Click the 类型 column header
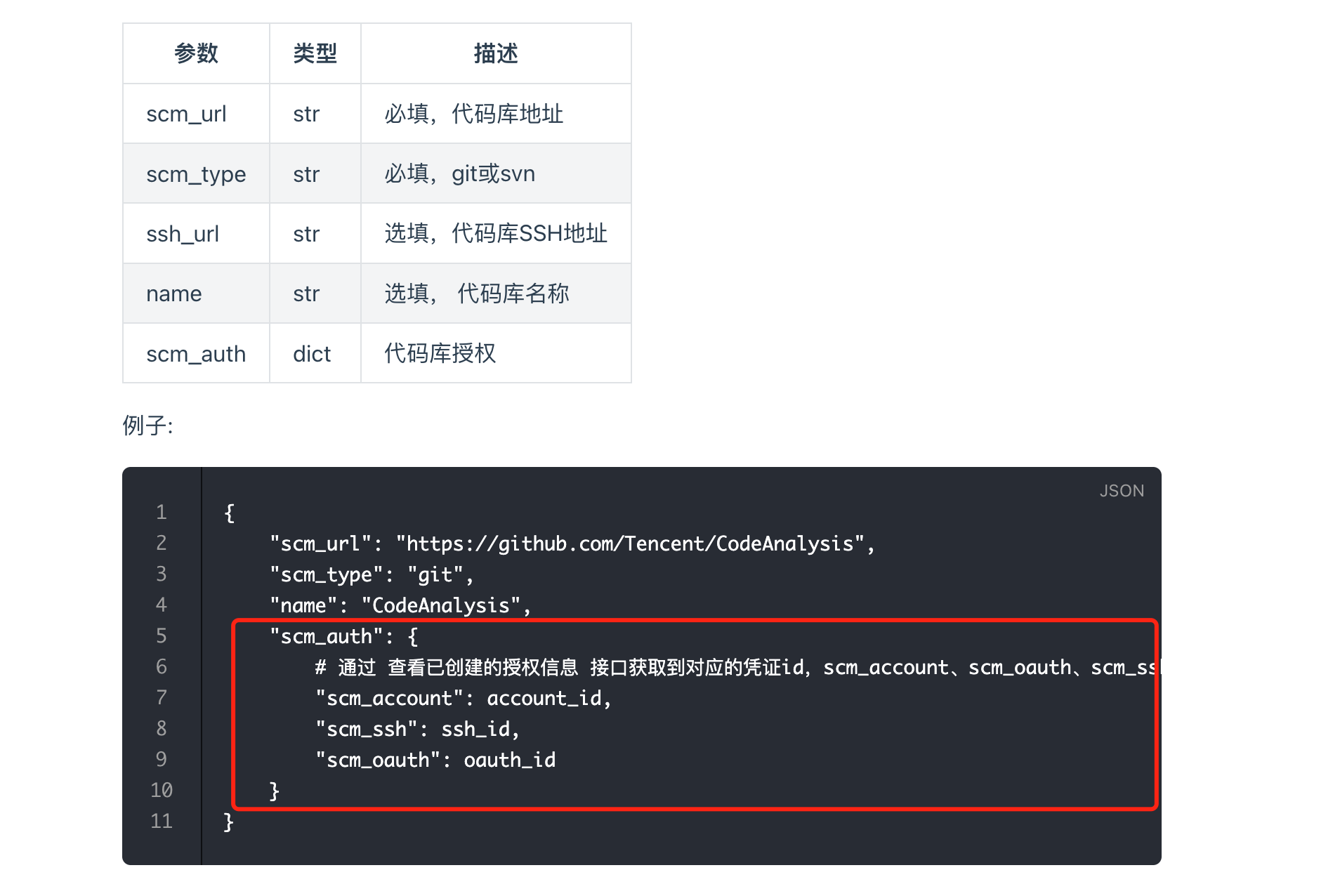Viewport: 1340px width, 896px height. pyautogui.click(x=315, y=53)
